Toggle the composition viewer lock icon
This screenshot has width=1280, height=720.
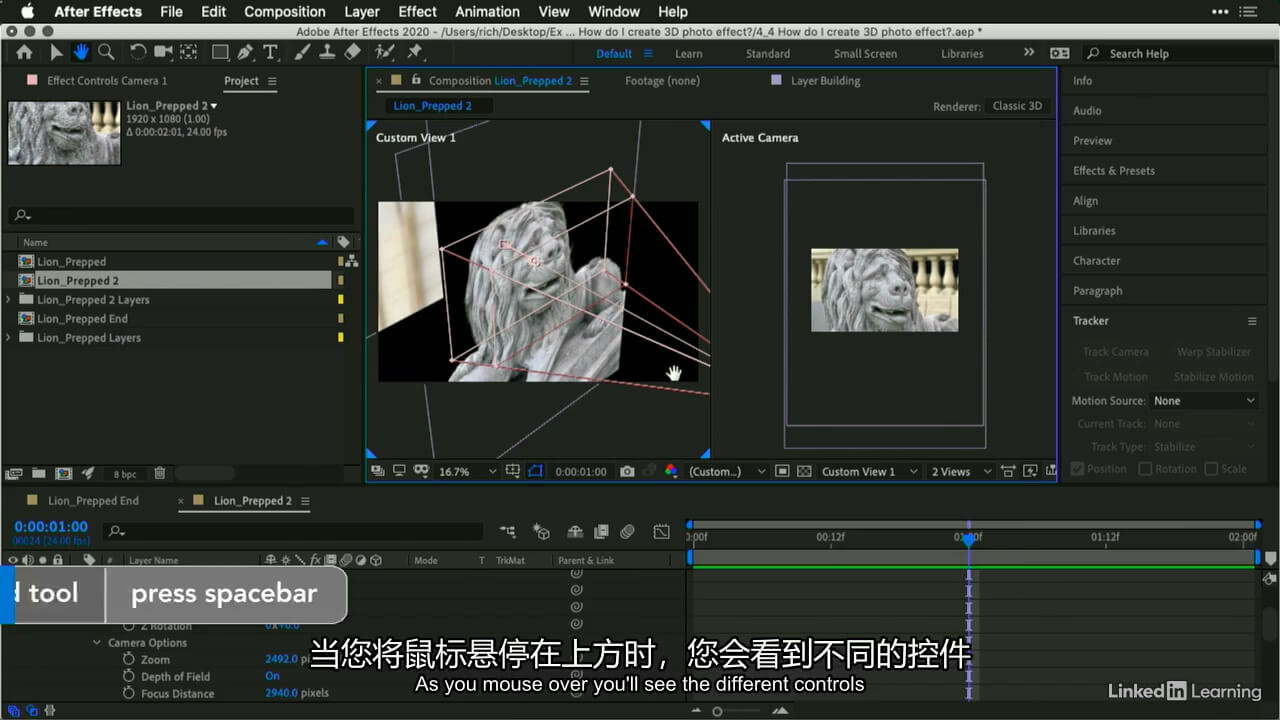click(x=415, y=81)
